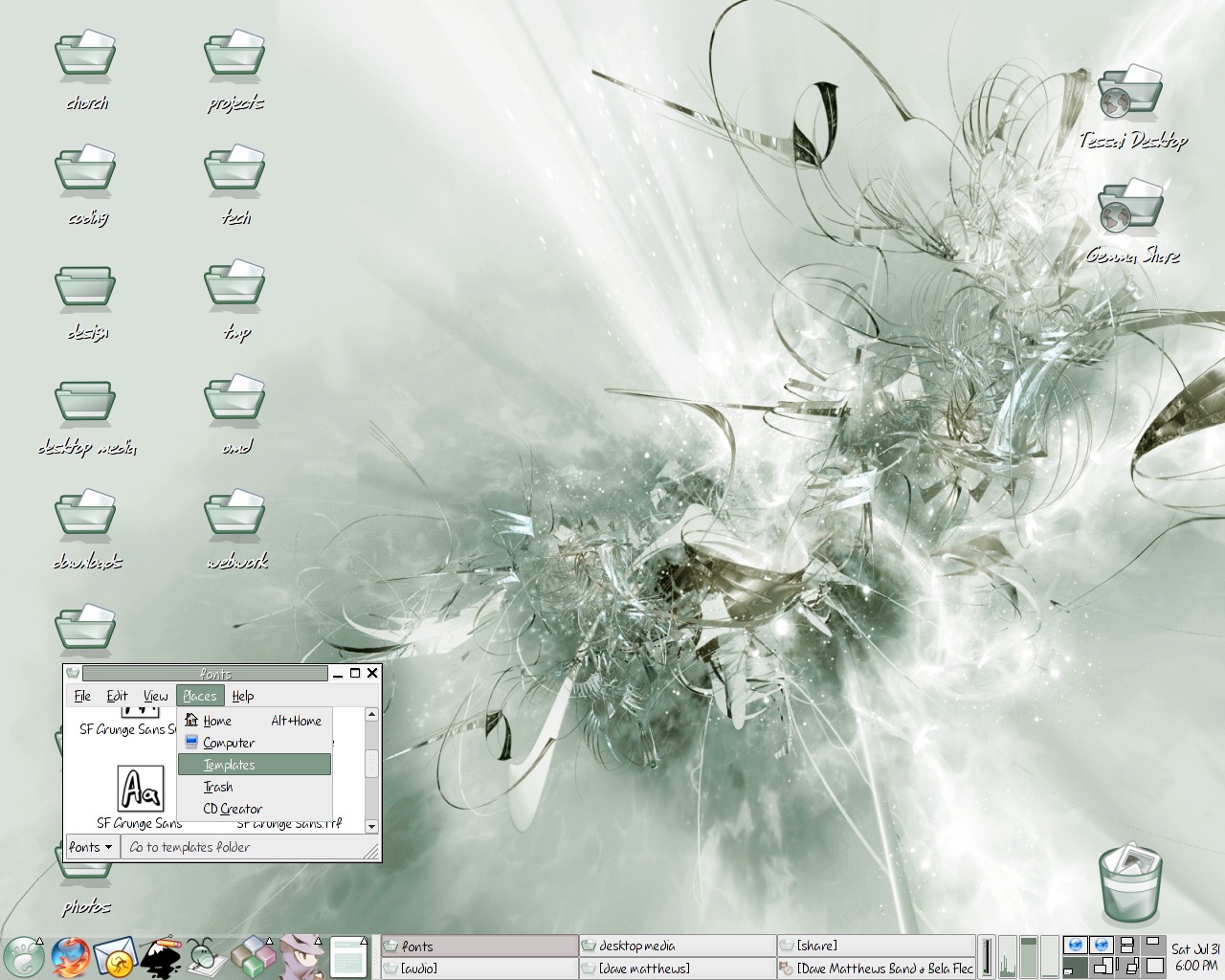Click the fonts window vertical scrollbar thumb
This screenshot has height=980, width=1225.
click(x=372, y=764)
